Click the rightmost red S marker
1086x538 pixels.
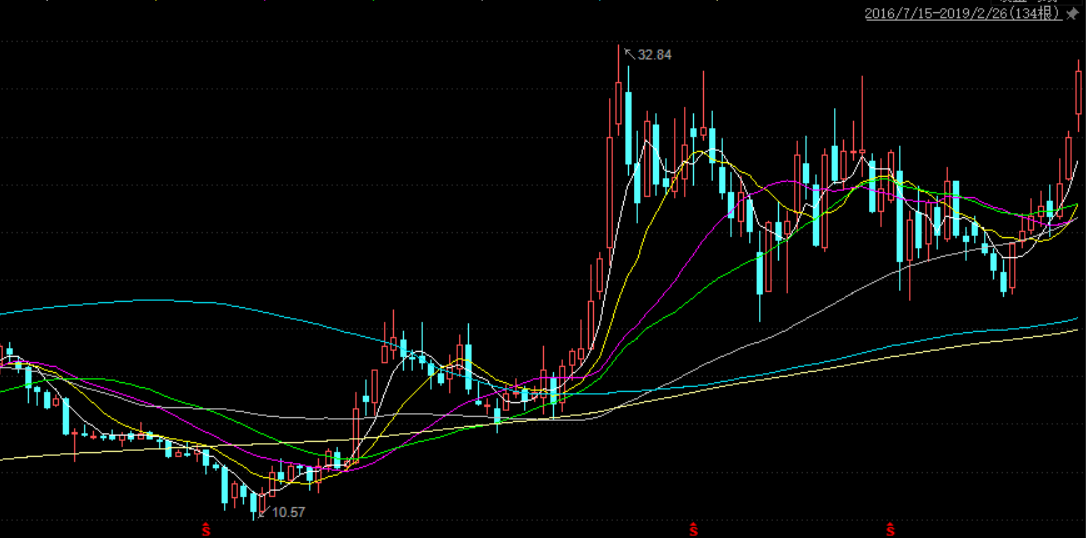tap(889, 526)
